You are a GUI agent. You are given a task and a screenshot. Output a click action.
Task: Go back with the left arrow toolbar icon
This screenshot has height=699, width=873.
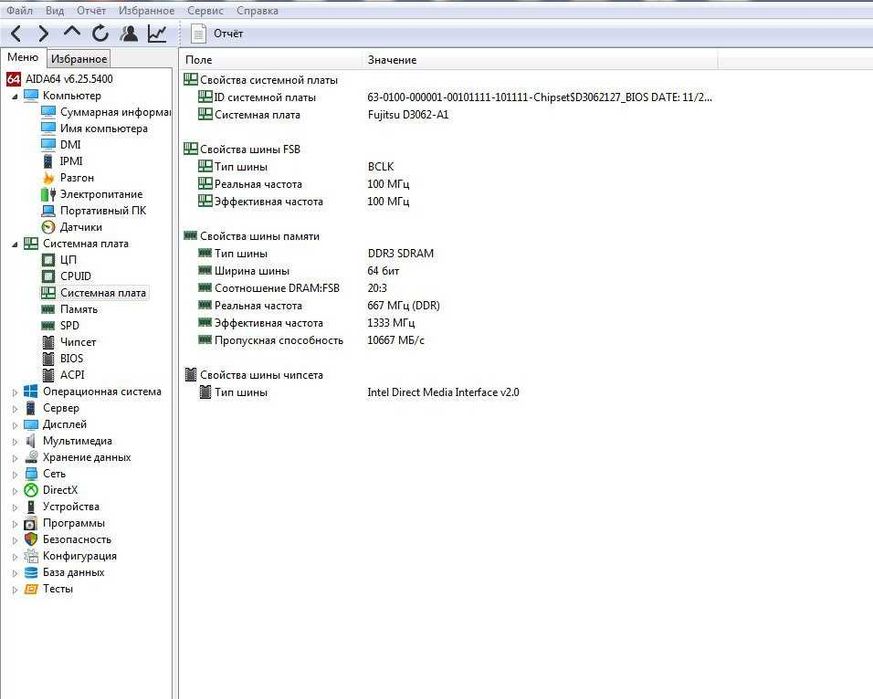point(16,34)
